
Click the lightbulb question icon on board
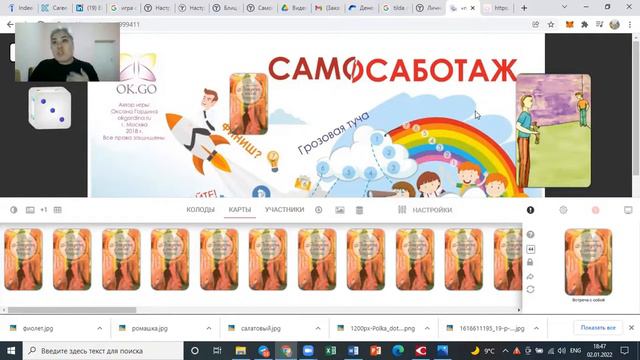coord(273,161)
